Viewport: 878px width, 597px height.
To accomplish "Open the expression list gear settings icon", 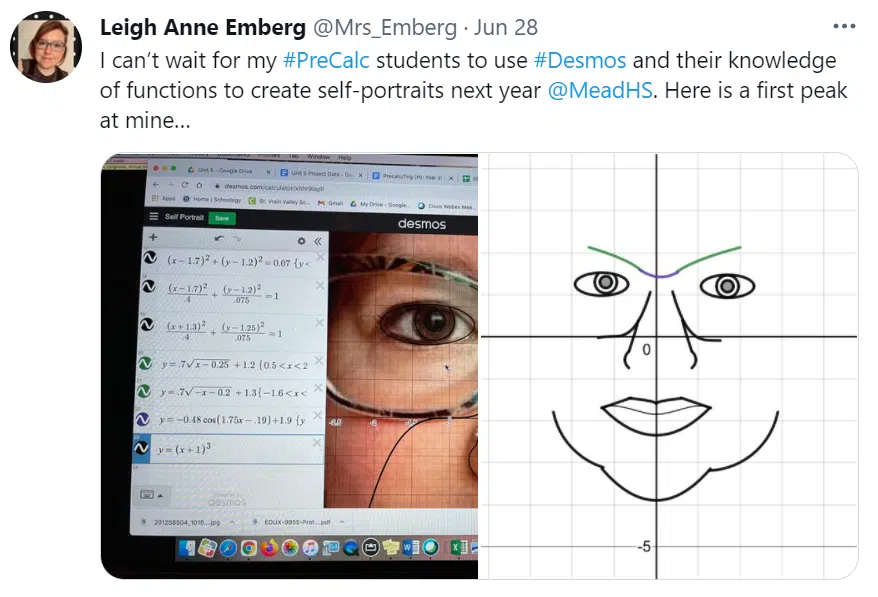I will [x=301, y=241].
